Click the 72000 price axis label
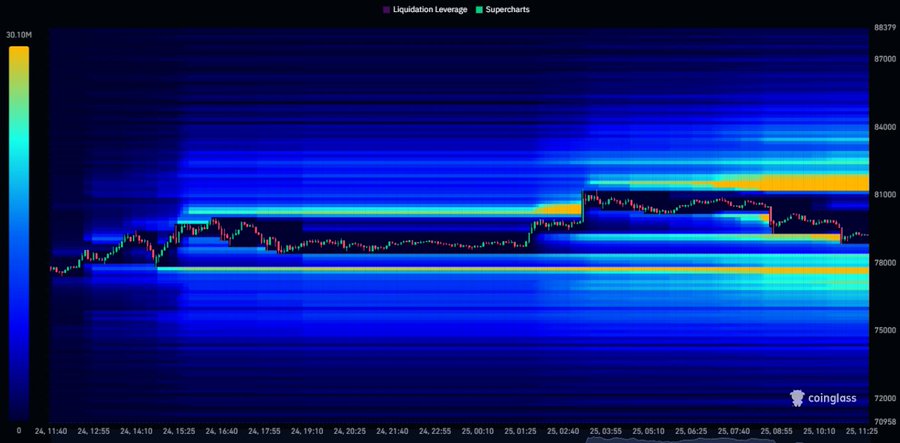The width and height of the screenshot is (900, 443). tap(884, 398)
